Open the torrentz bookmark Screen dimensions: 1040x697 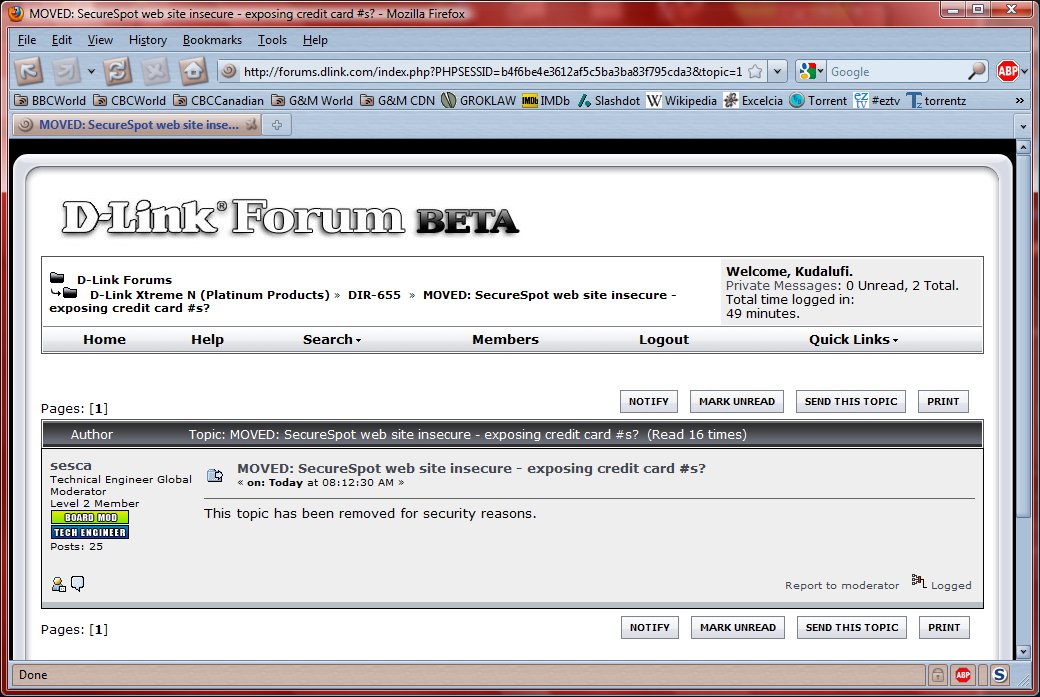pos(937,101)
